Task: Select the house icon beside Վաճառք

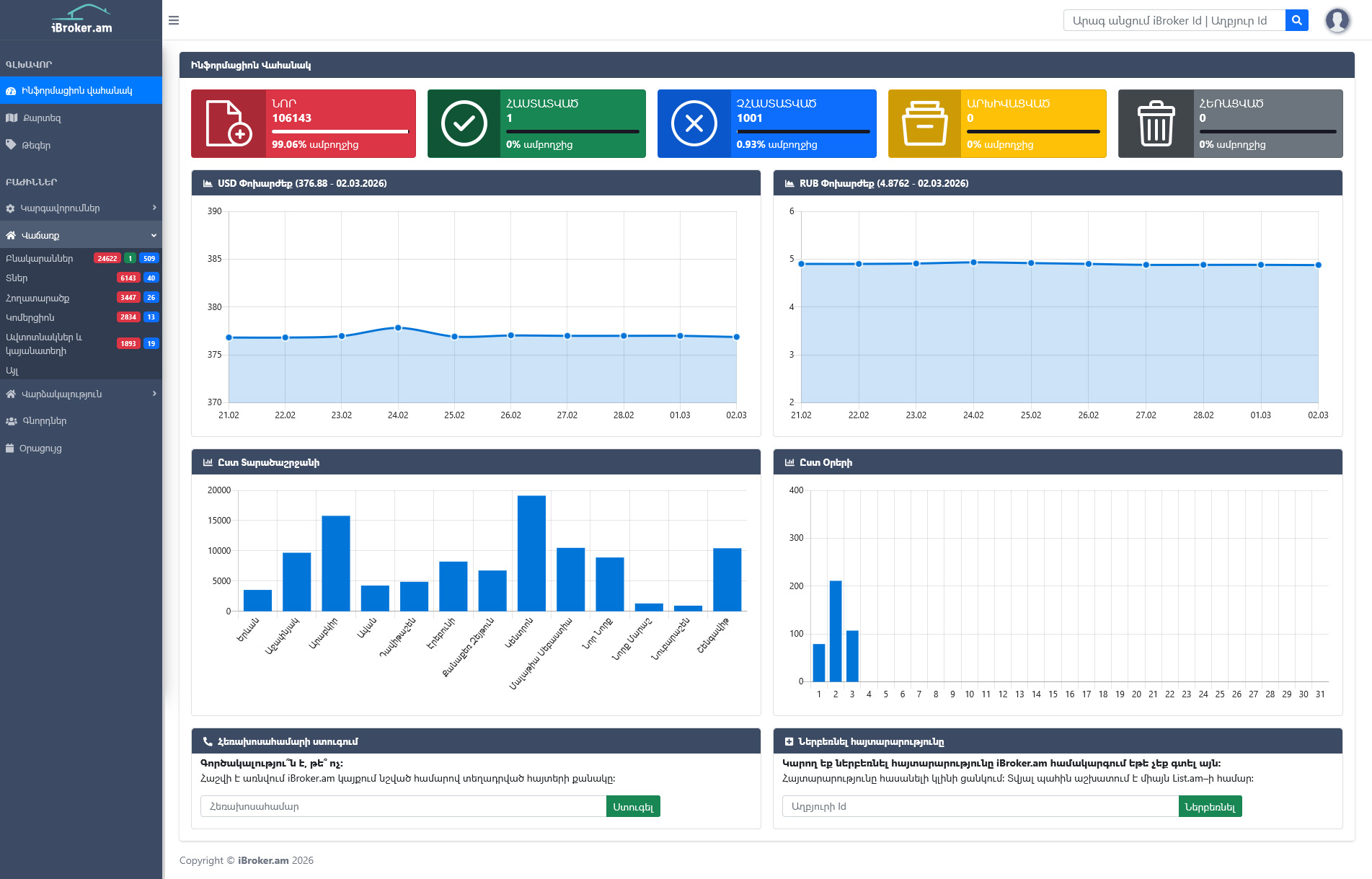Action: tap(10, 235)
